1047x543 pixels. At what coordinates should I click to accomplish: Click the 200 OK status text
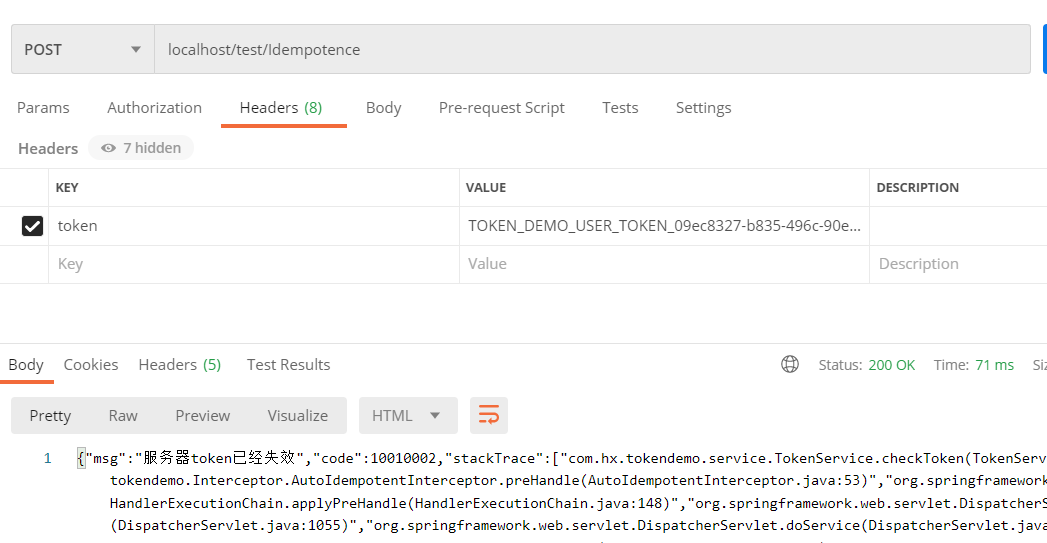click(891, 365)
